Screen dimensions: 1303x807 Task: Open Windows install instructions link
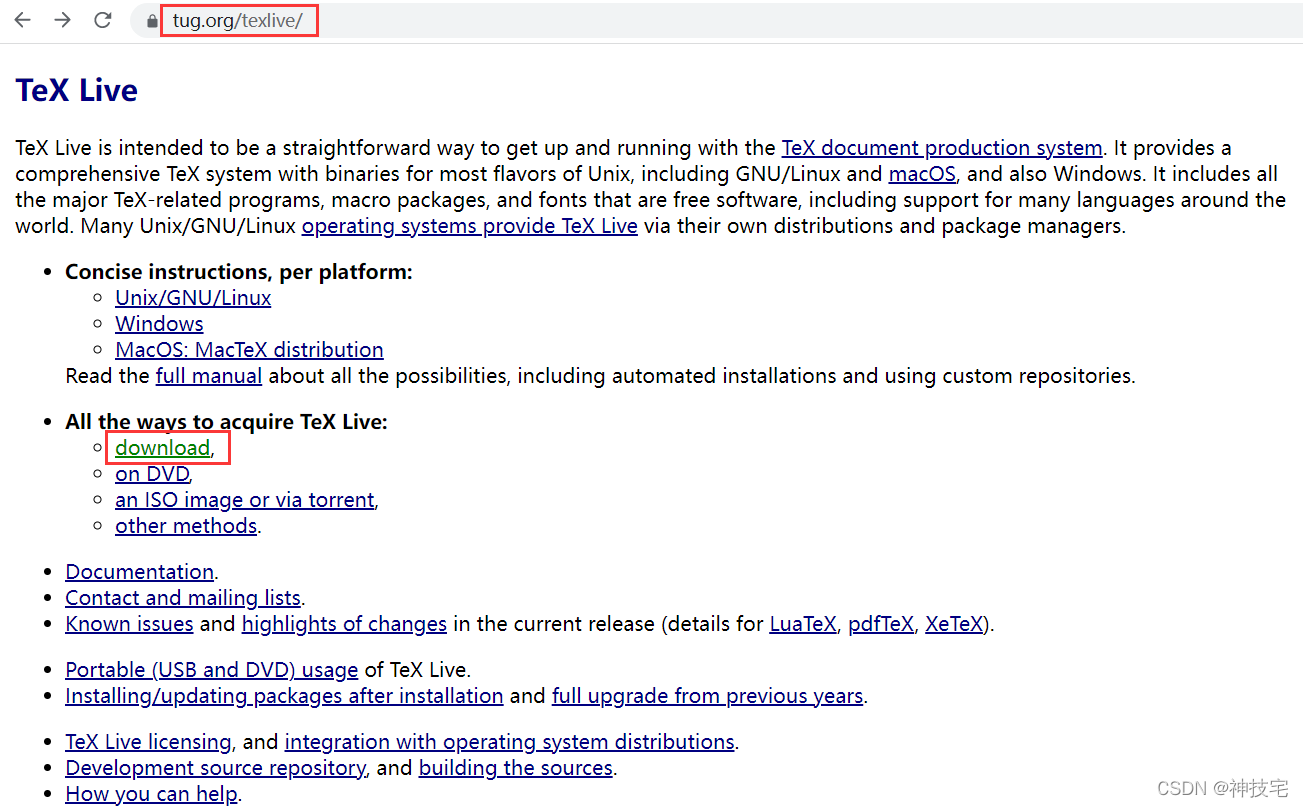click(x=159, y=324)
